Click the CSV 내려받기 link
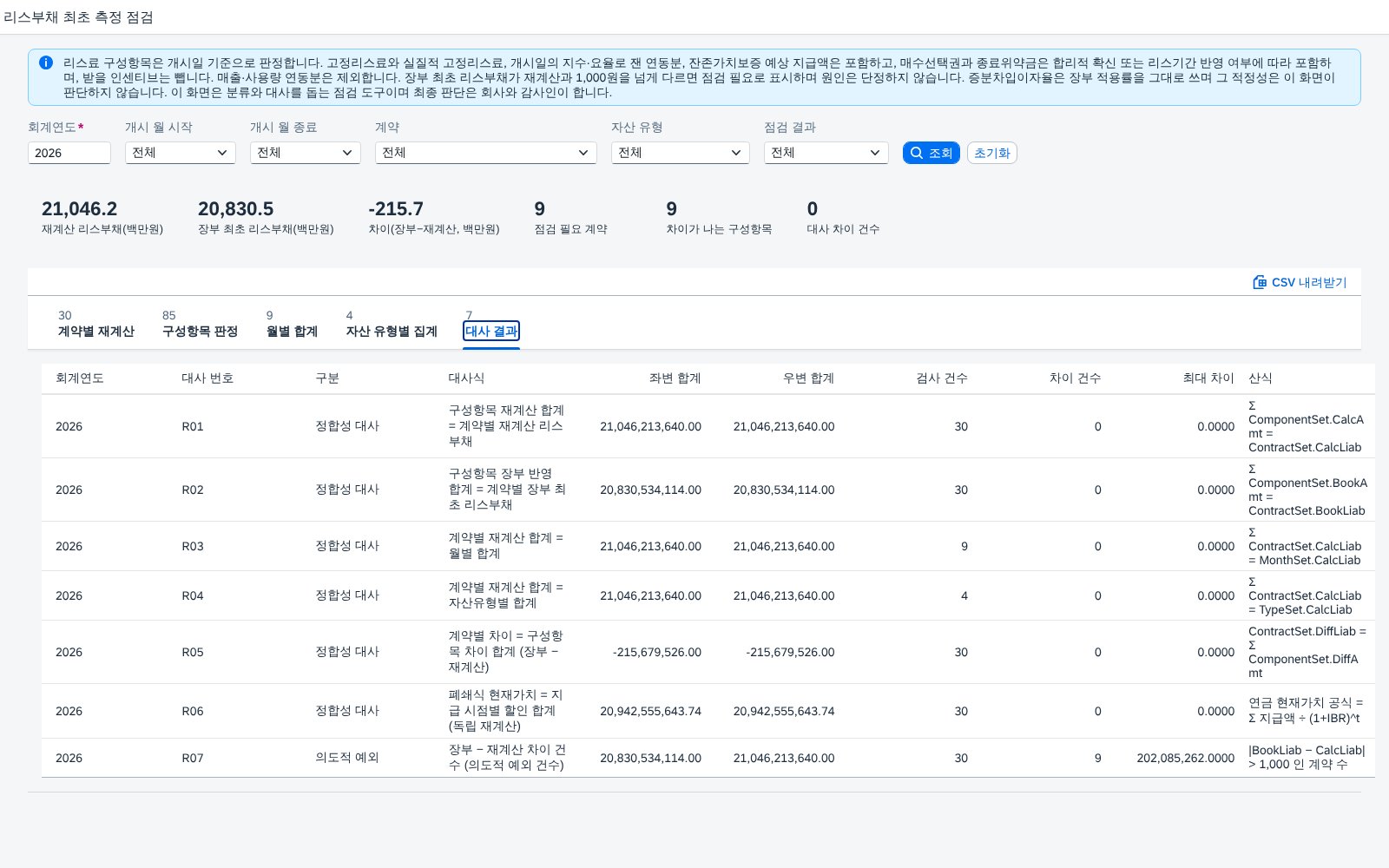Viewport: 1389px width, 868px height. pyautogui.click(x=1300, y=282)
